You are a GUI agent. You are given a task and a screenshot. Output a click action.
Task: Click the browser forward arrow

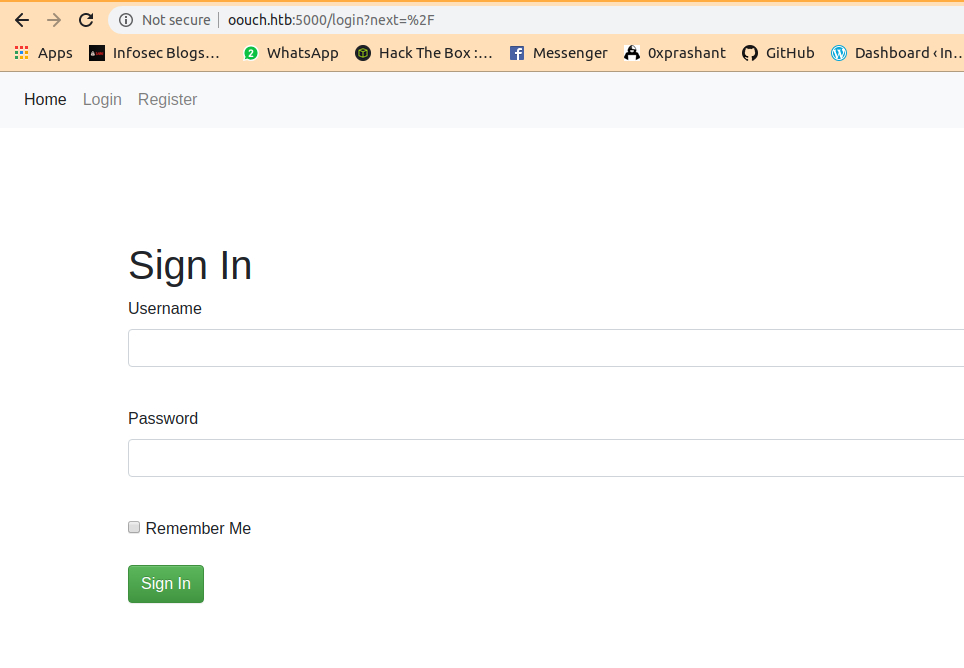(x=54, y=20)
